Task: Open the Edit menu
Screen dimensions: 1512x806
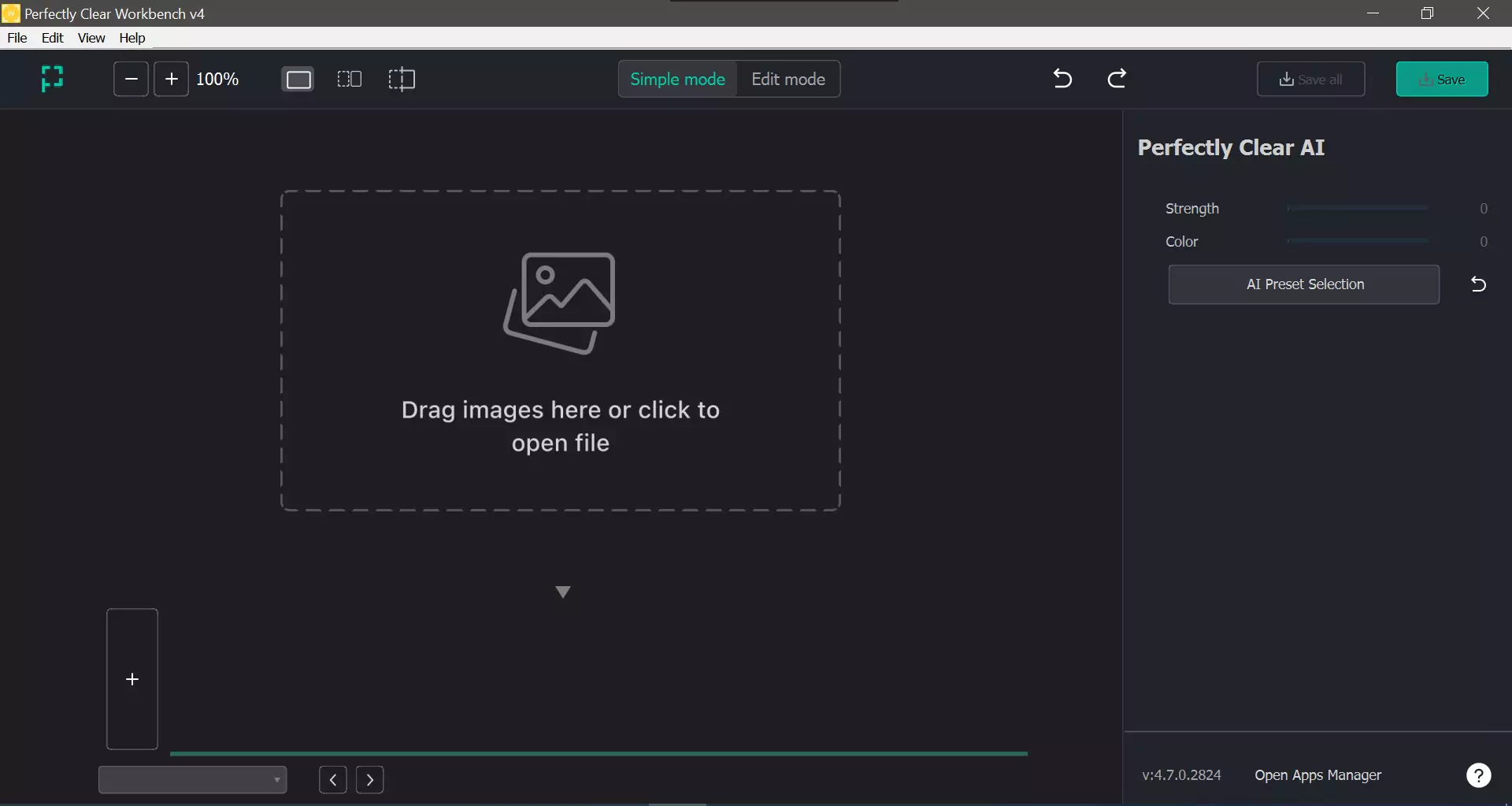Action: pyautogui.click(x=52, y=38)
